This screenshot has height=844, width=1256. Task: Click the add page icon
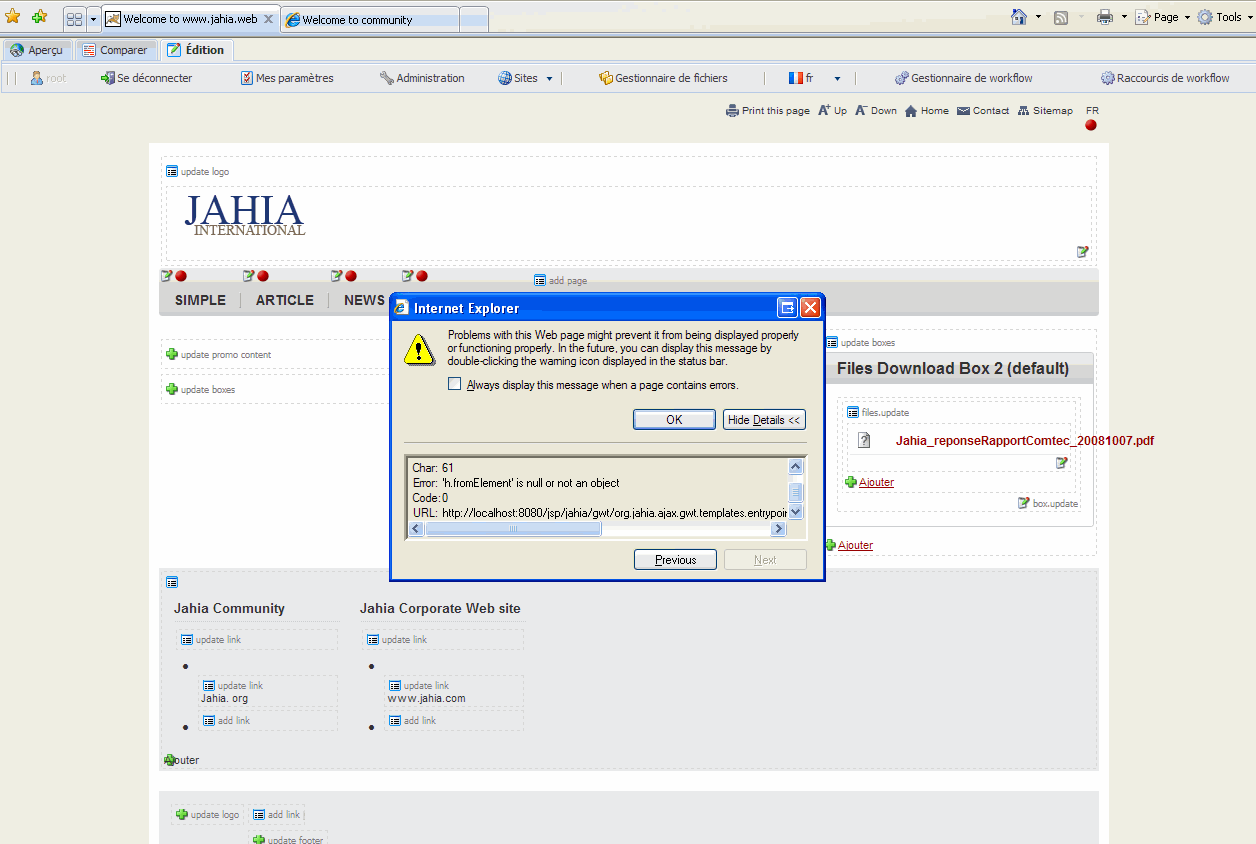pyautogui.click(x=540, y=281)
